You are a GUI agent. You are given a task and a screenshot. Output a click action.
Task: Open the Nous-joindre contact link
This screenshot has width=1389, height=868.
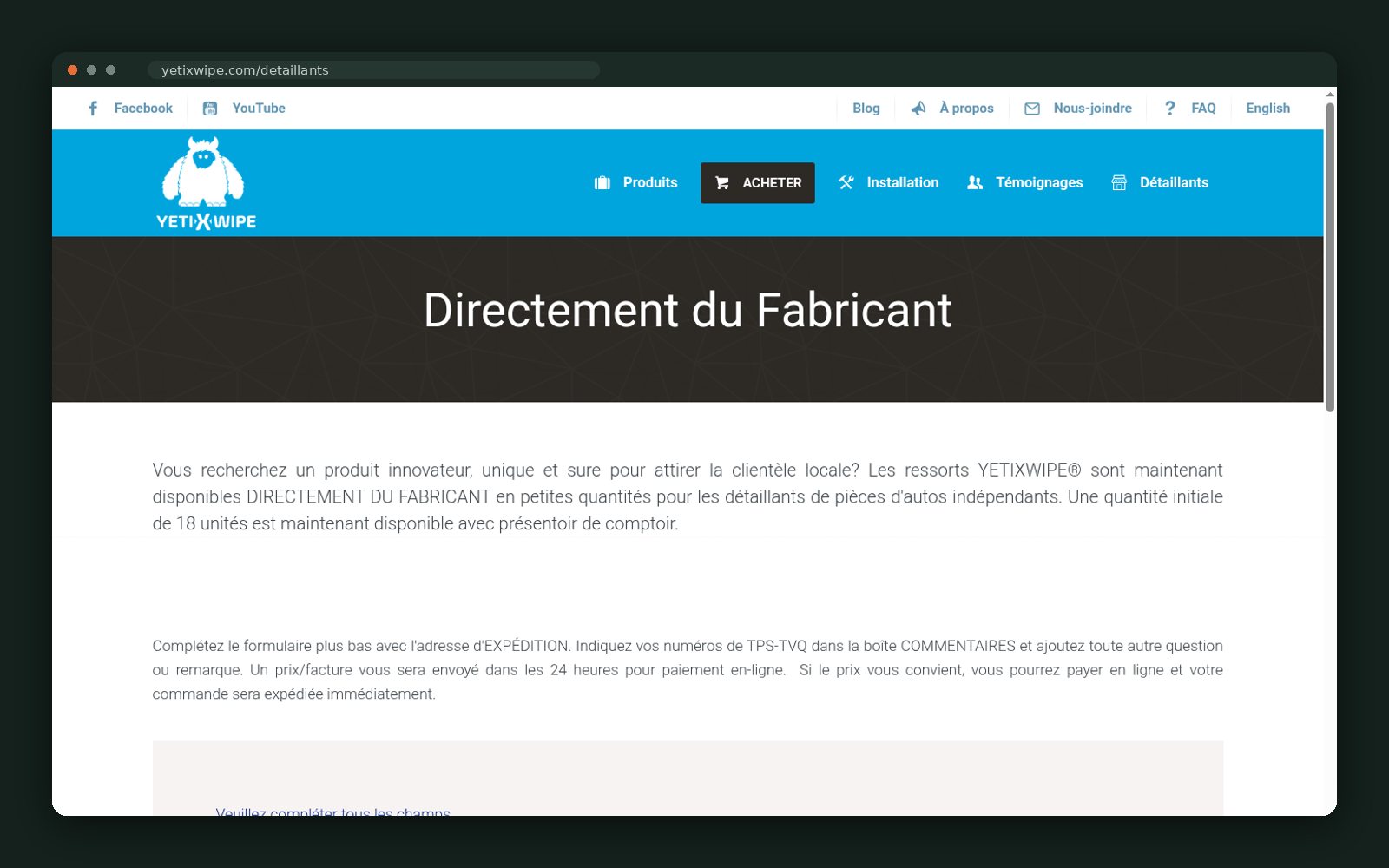(1093, 108)
